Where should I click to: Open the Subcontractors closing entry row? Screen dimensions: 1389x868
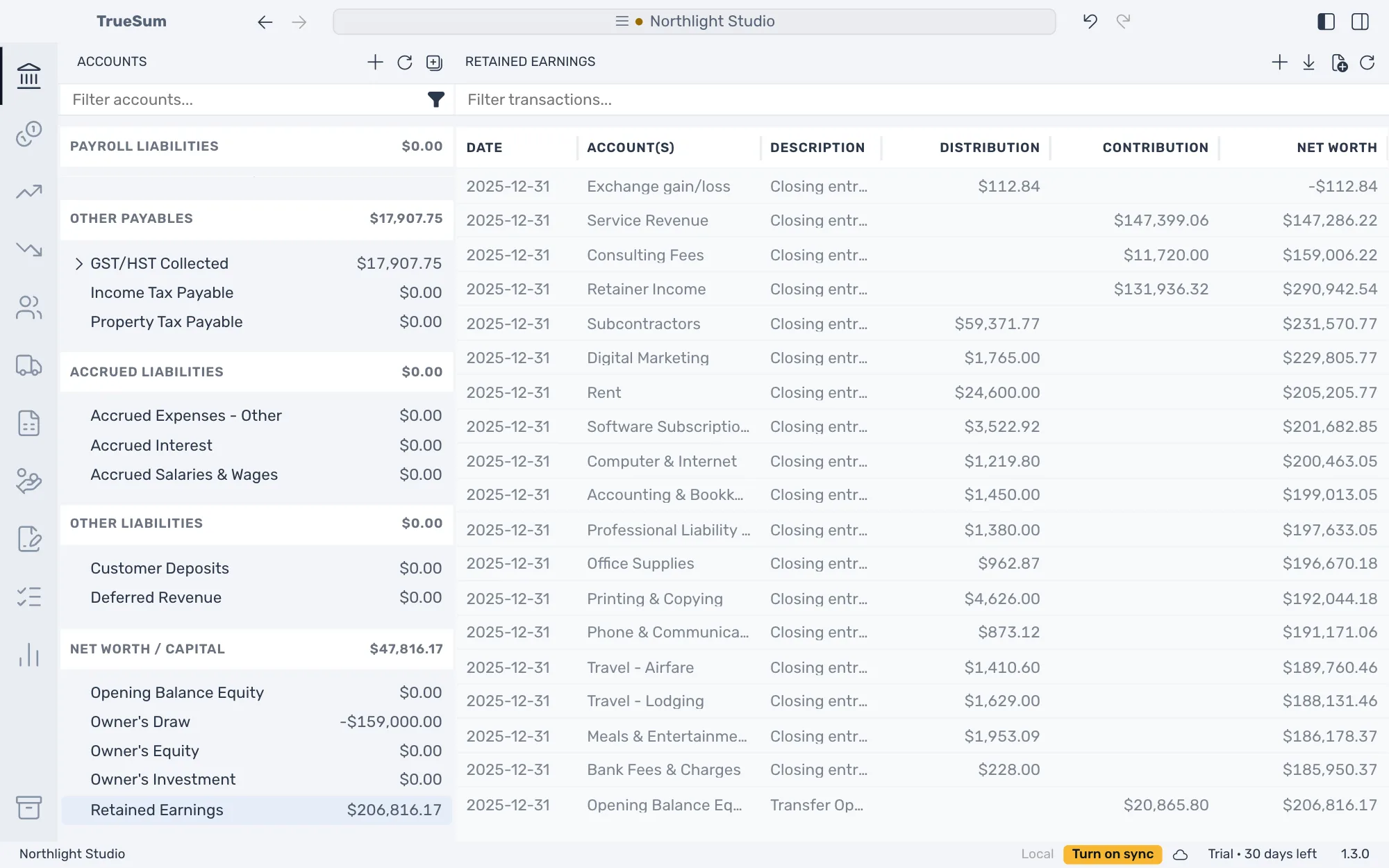point(922,324)
